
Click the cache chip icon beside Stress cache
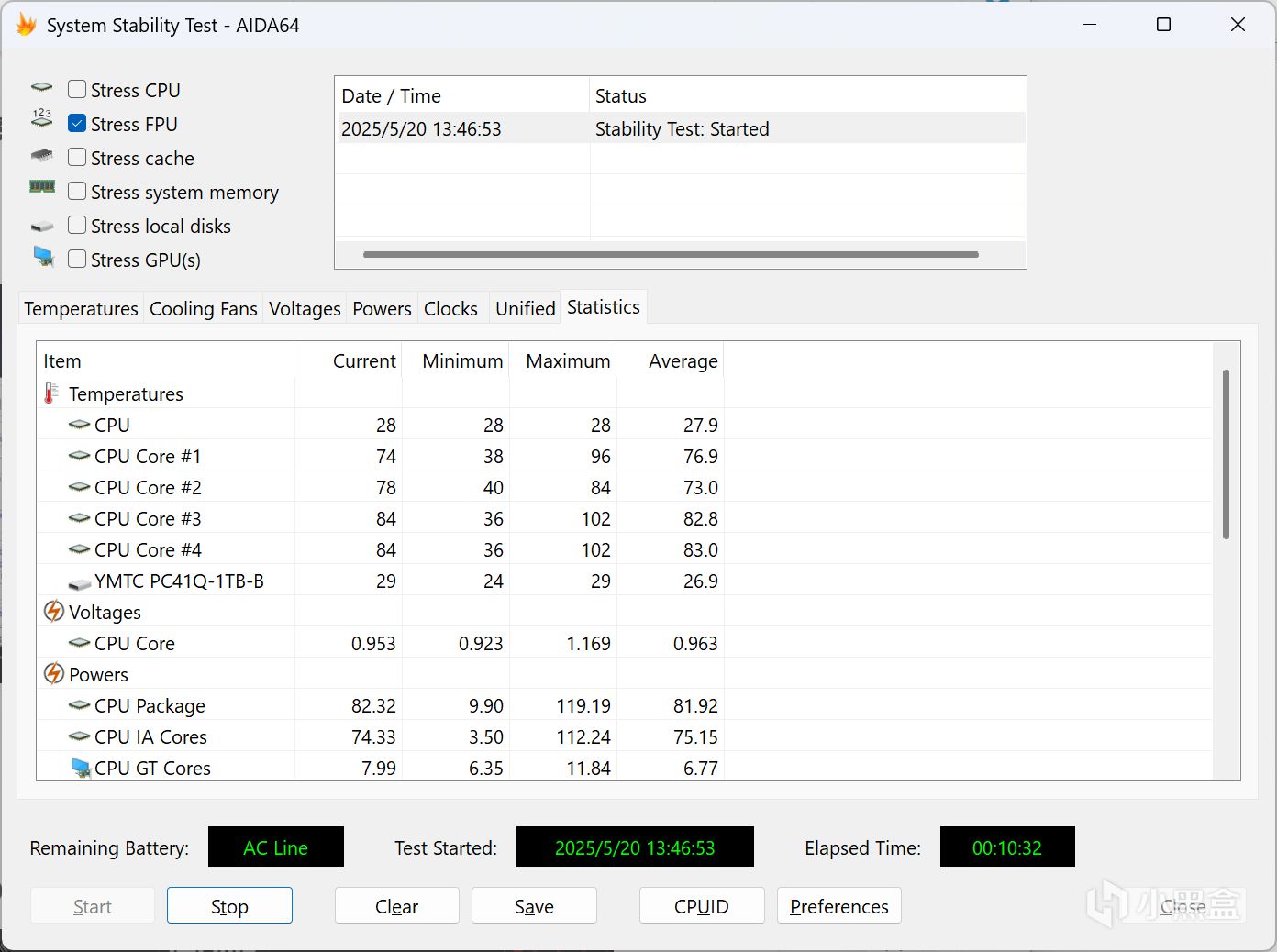tap(42, 155)
